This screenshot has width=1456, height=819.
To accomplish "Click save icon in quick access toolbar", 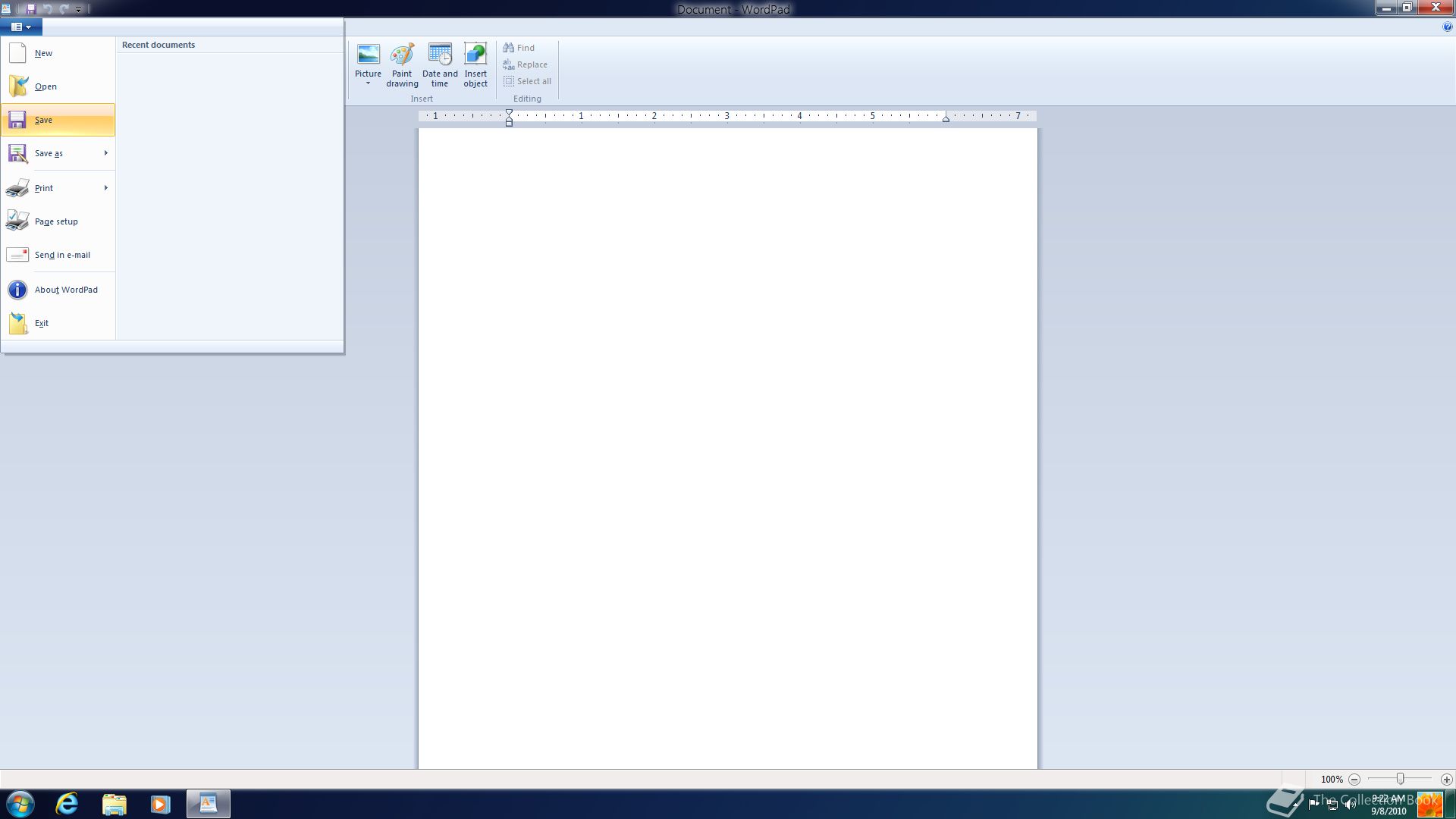I will 31,9.
